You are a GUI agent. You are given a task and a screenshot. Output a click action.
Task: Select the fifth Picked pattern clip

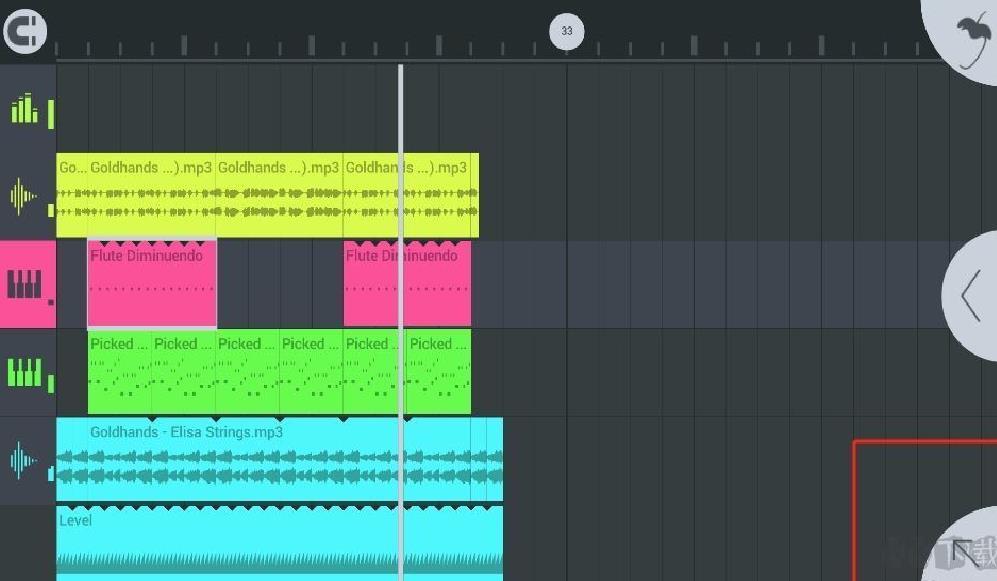coord(375,371)
